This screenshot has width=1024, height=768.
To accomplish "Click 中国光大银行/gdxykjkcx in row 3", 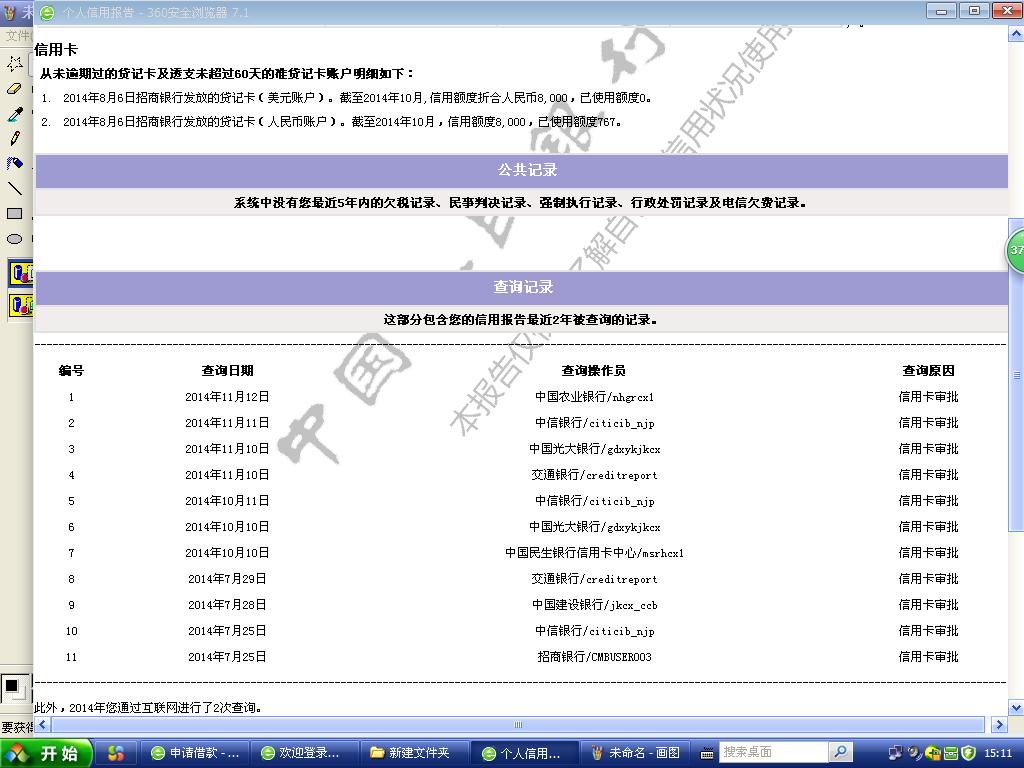I will point(594,449).
